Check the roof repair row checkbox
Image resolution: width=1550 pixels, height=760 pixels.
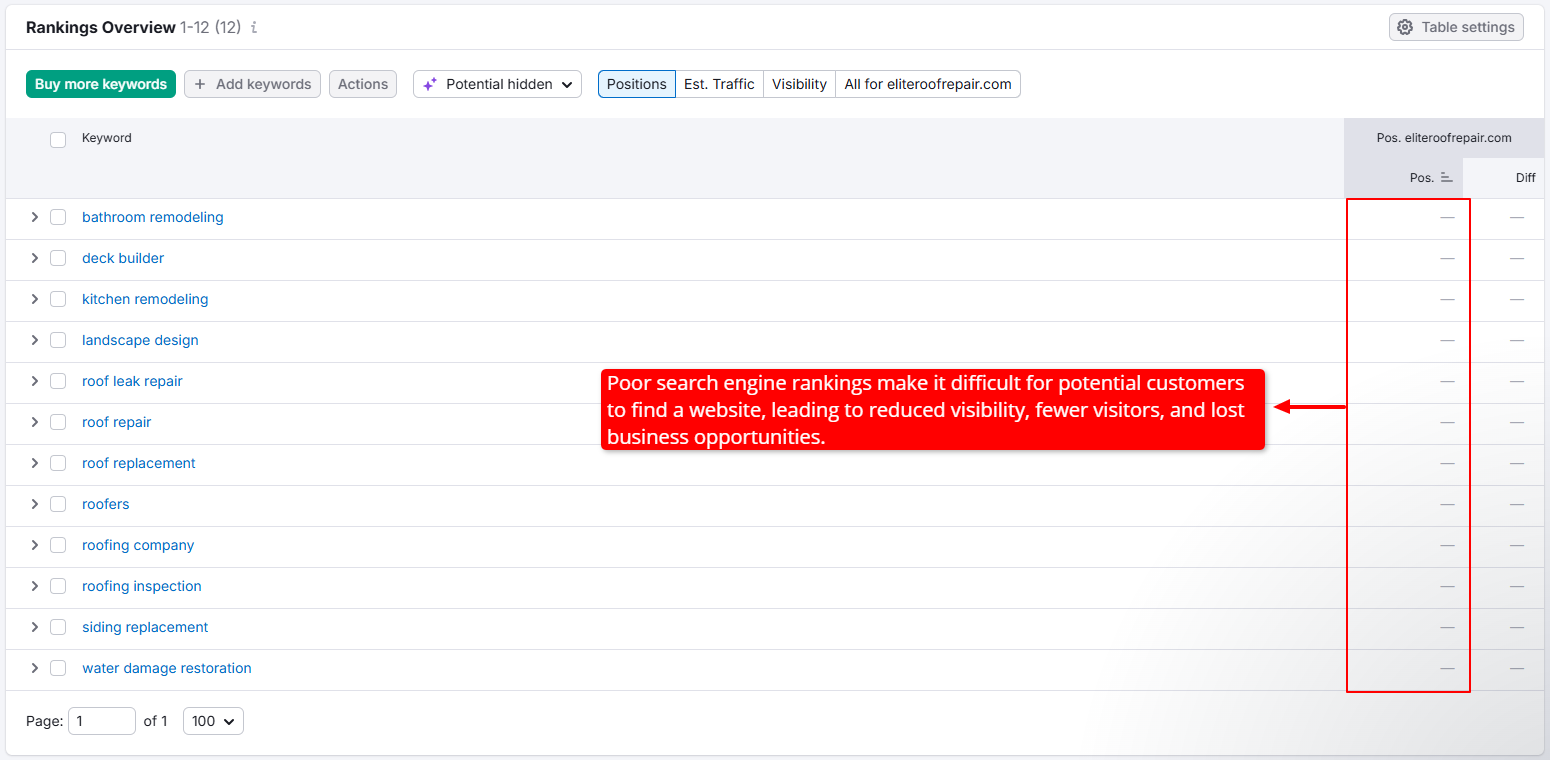click(x=58, y=422)
